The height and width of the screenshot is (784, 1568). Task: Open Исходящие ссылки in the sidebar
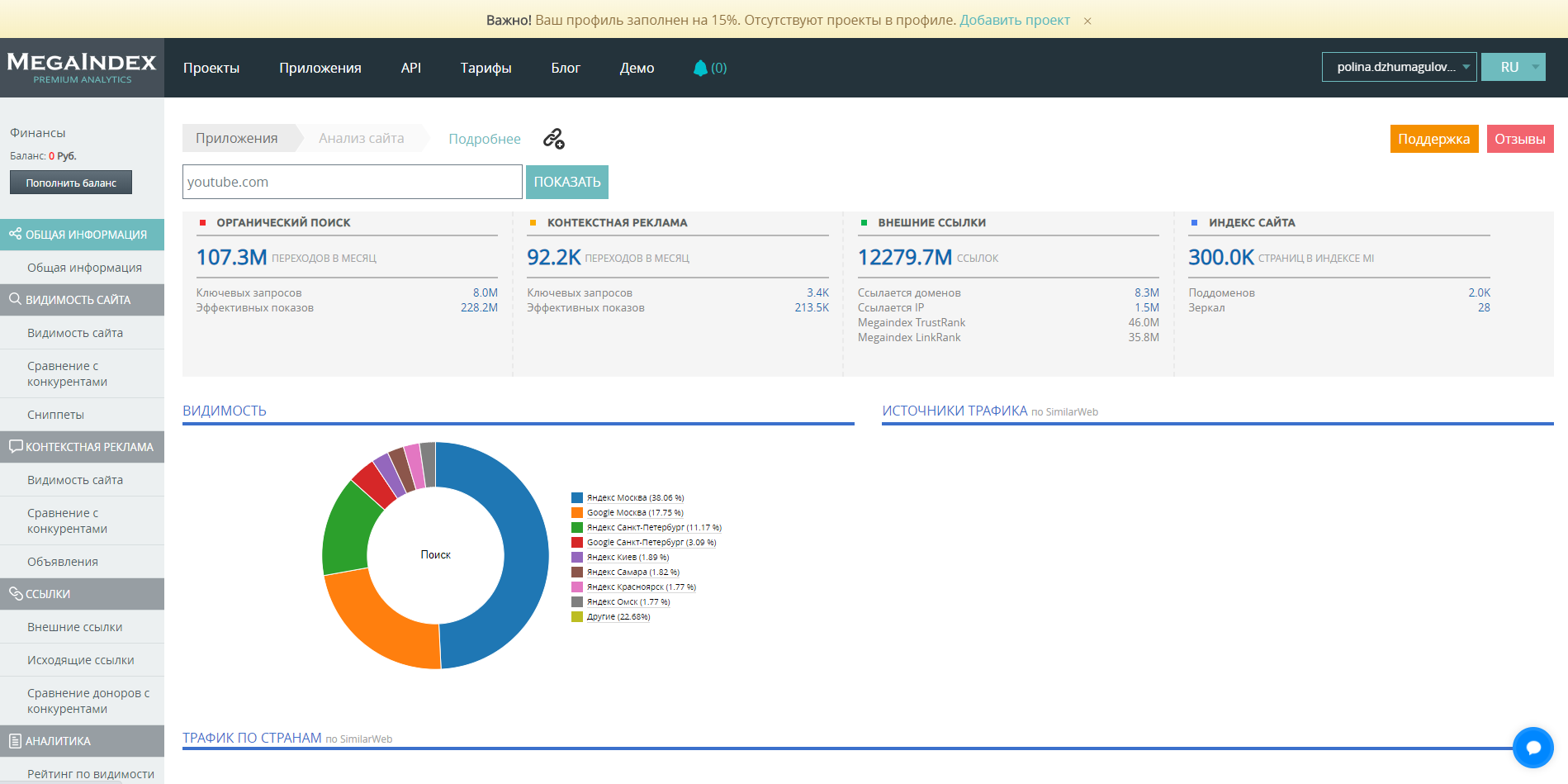pos(83,659)
